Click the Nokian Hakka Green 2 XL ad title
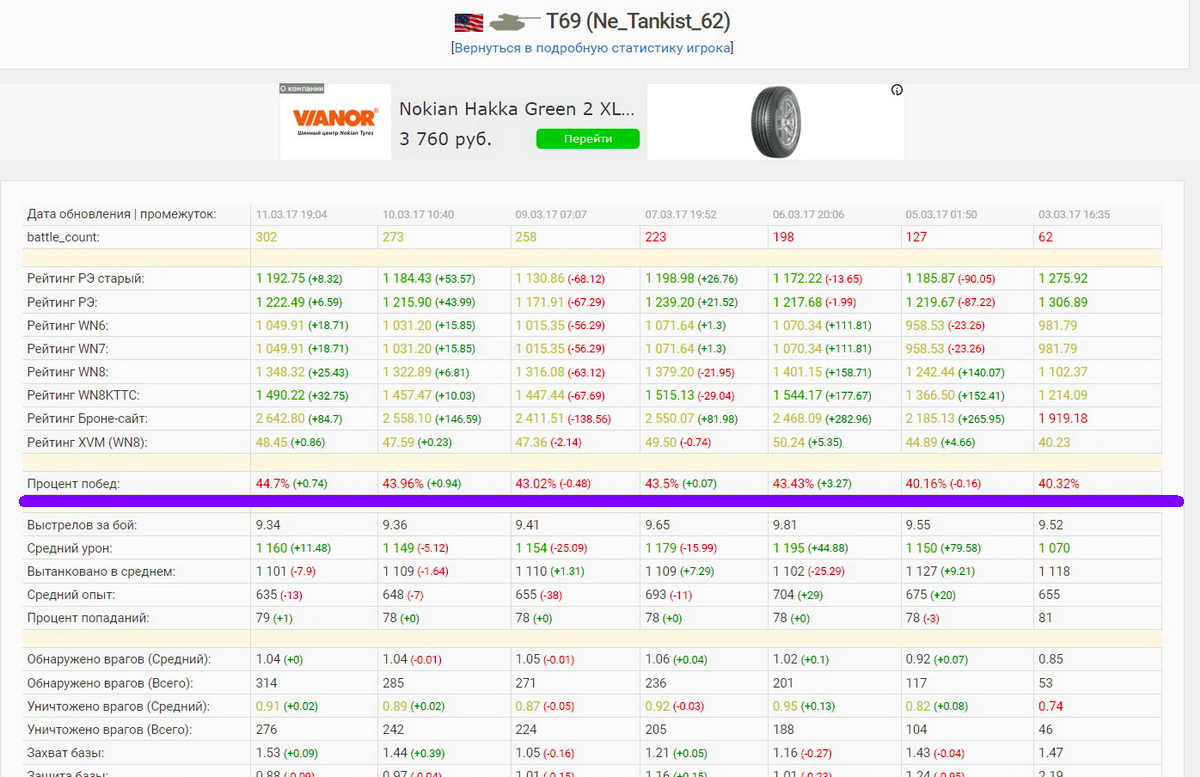The image size is (1200, 777). [x=517, y=109]
